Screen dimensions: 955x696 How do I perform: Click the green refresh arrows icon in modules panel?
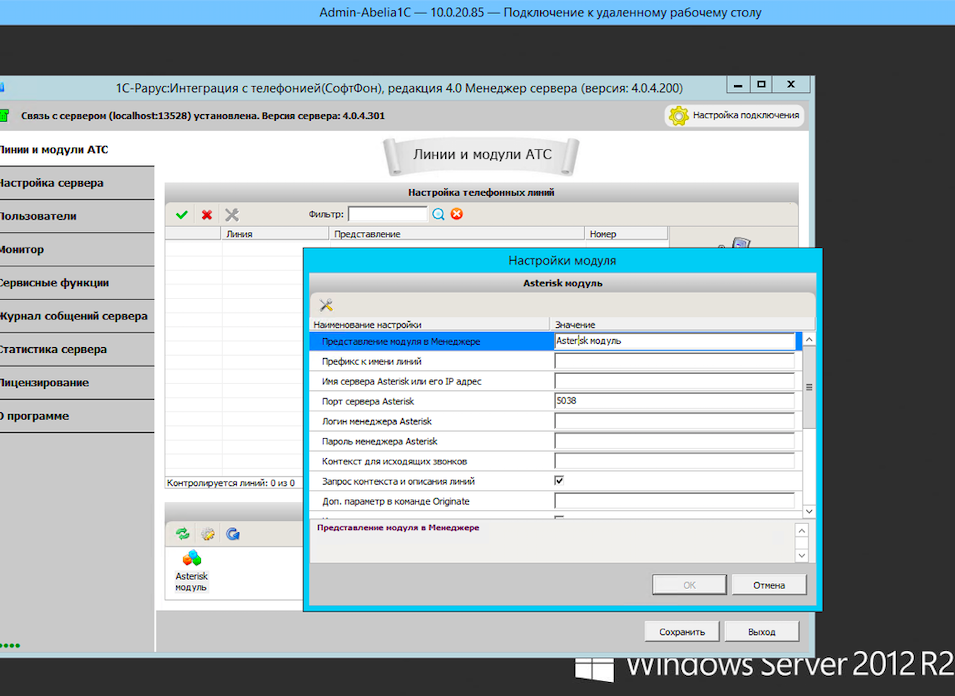click(x=182, y=534)
